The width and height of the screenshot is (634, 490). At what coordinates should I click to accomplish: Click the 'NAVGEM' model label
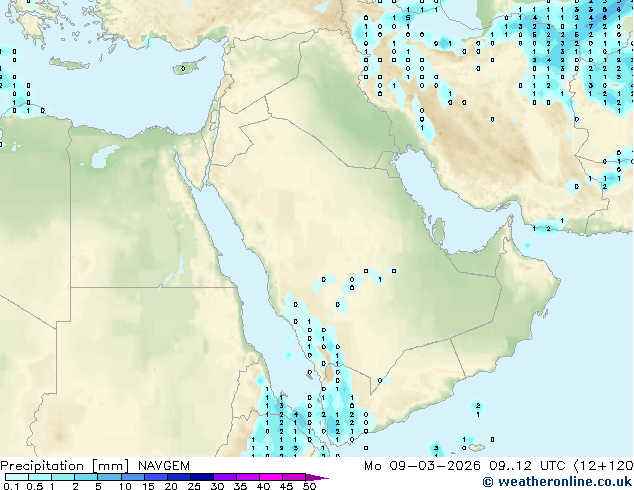[164, 466]
